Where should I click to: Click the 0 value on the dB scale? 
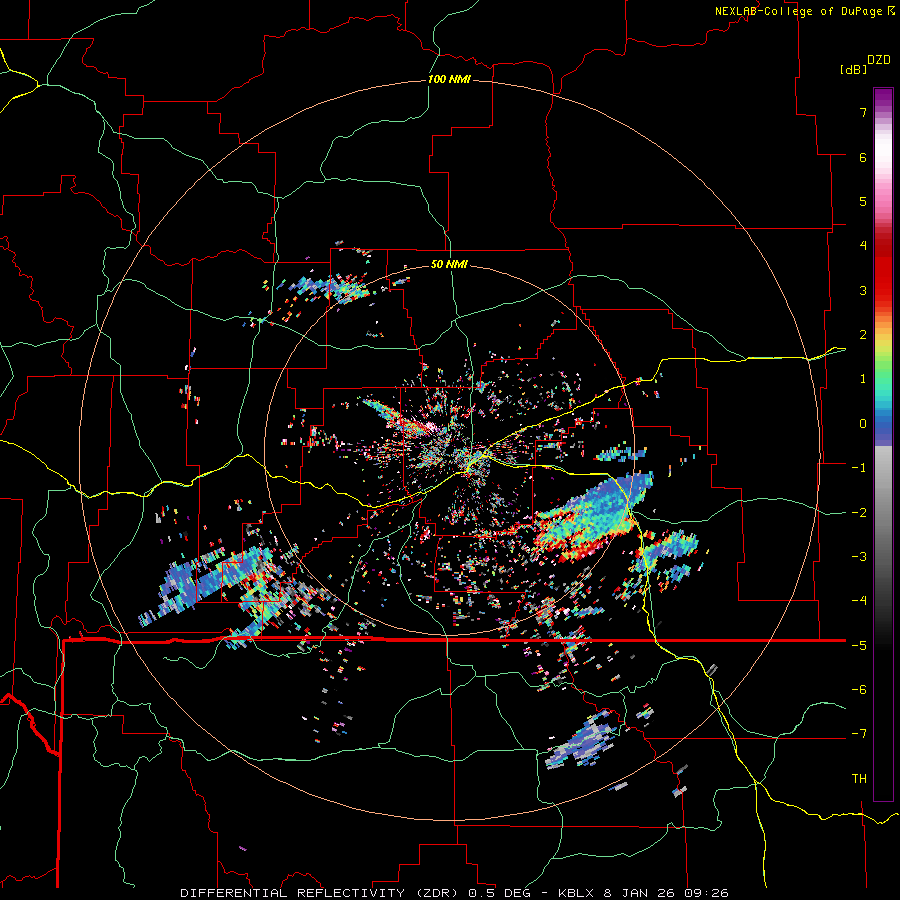[x=863, y=424]
